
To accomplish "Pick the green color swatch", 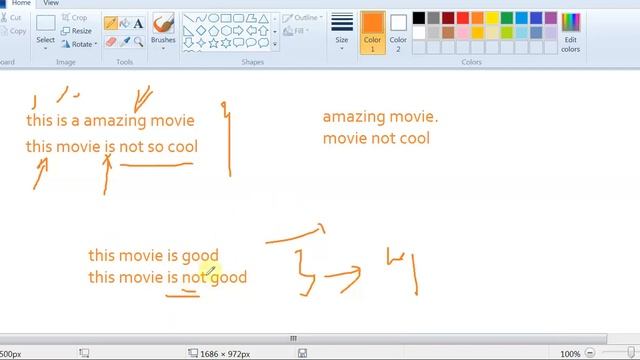I will pos(507,18).
